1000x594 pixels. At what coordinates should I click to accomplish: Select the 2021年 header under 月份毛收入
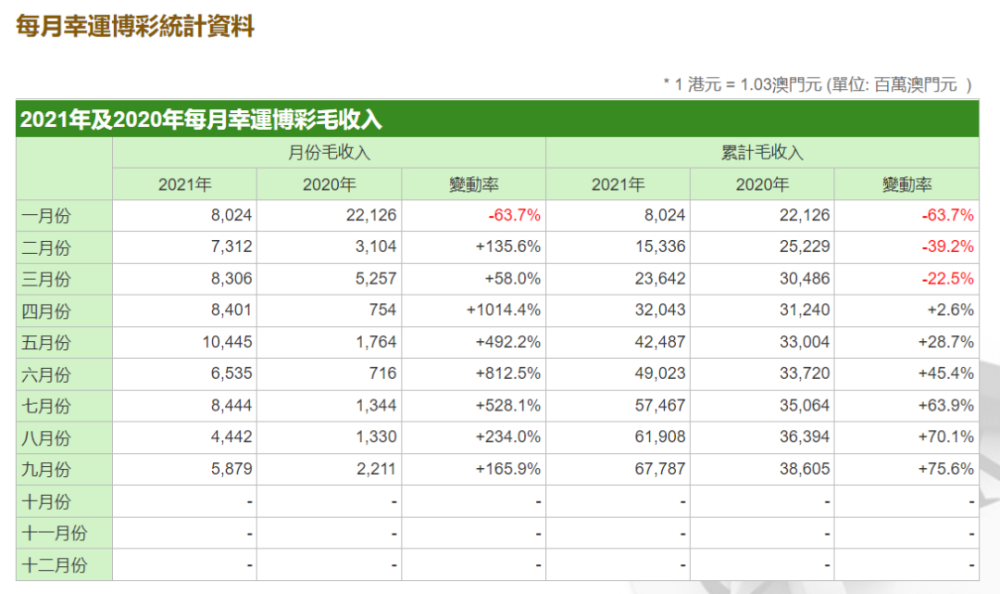point(184,185)
